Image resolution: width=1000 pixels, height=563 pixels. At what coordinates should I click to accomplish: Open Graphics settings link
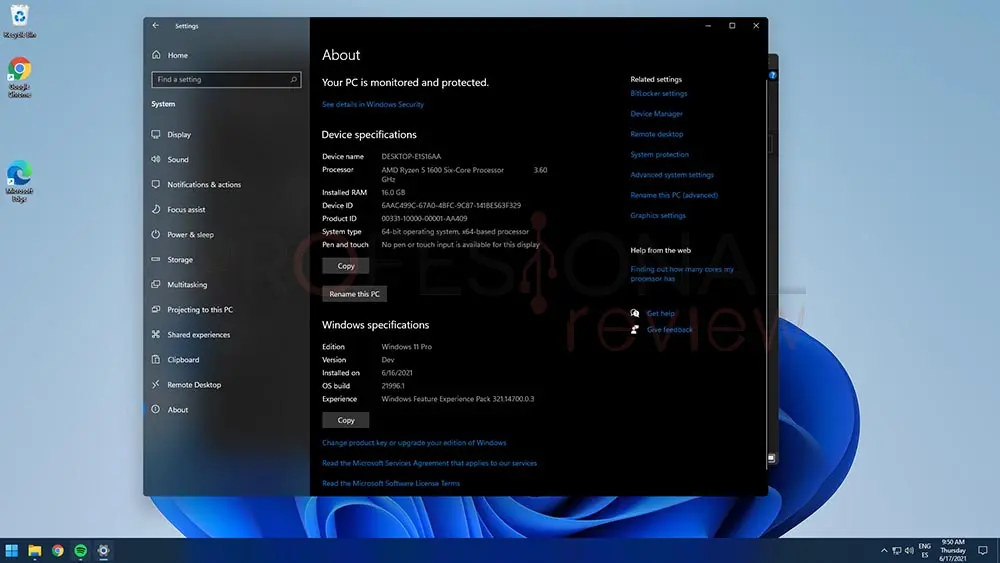click(x=658, y=216)
